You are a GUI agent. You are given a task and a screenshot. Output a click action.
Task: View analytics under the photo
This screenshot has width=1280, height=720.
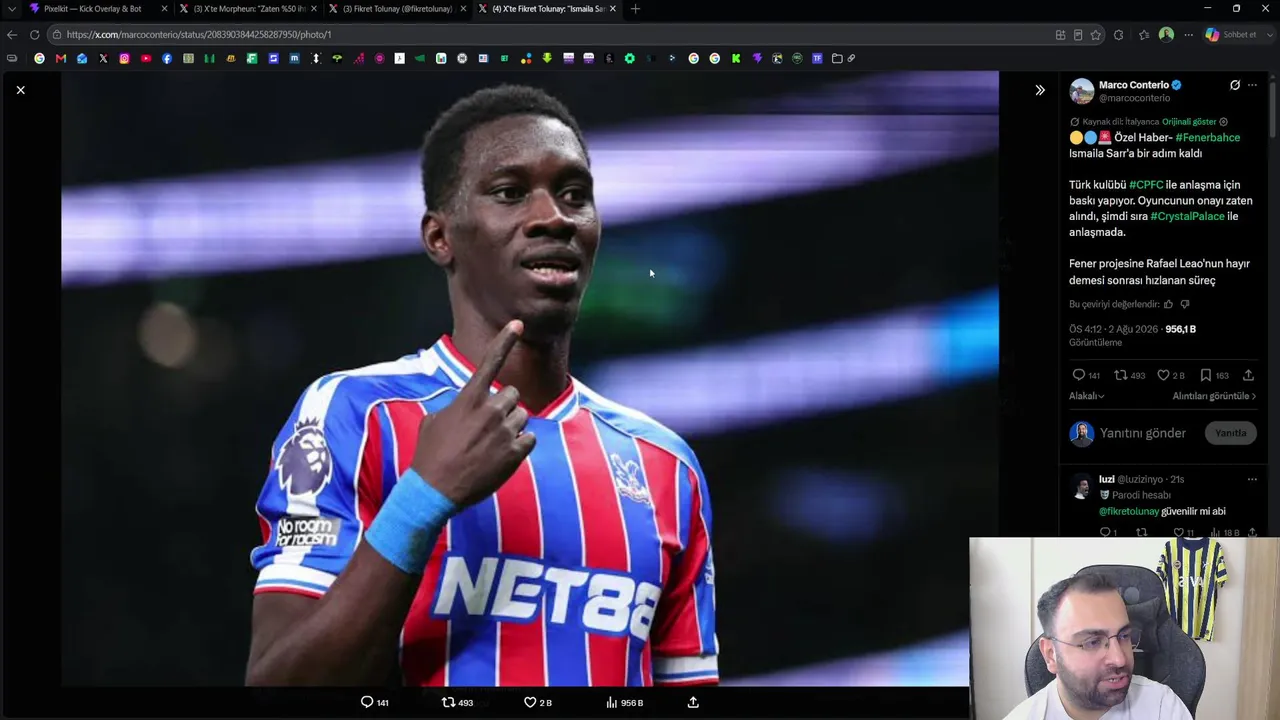[612, 702]
